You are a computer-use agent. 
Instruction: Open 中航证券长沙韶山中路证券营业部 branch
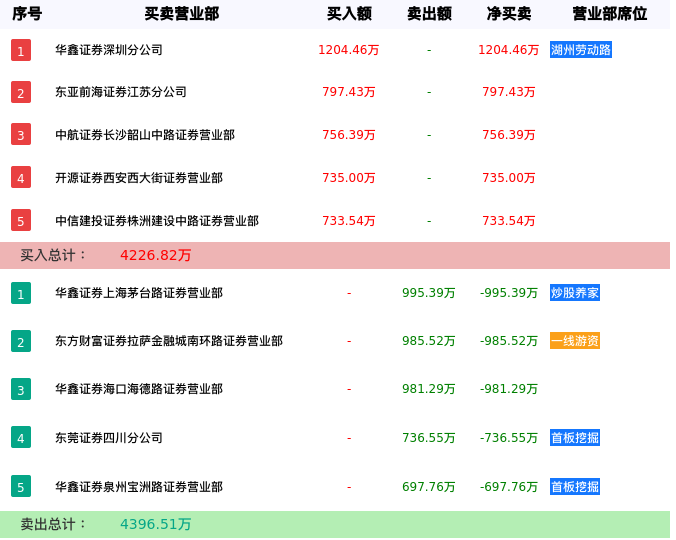[145, 135]
